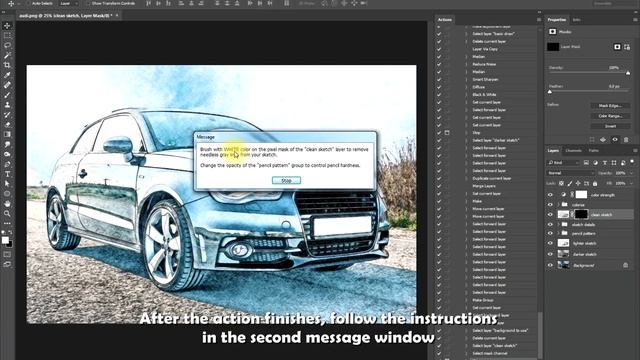This screenshot has width=640, height=360.
Task: Filter layers by adjustment layer icon
Action: 596,162
